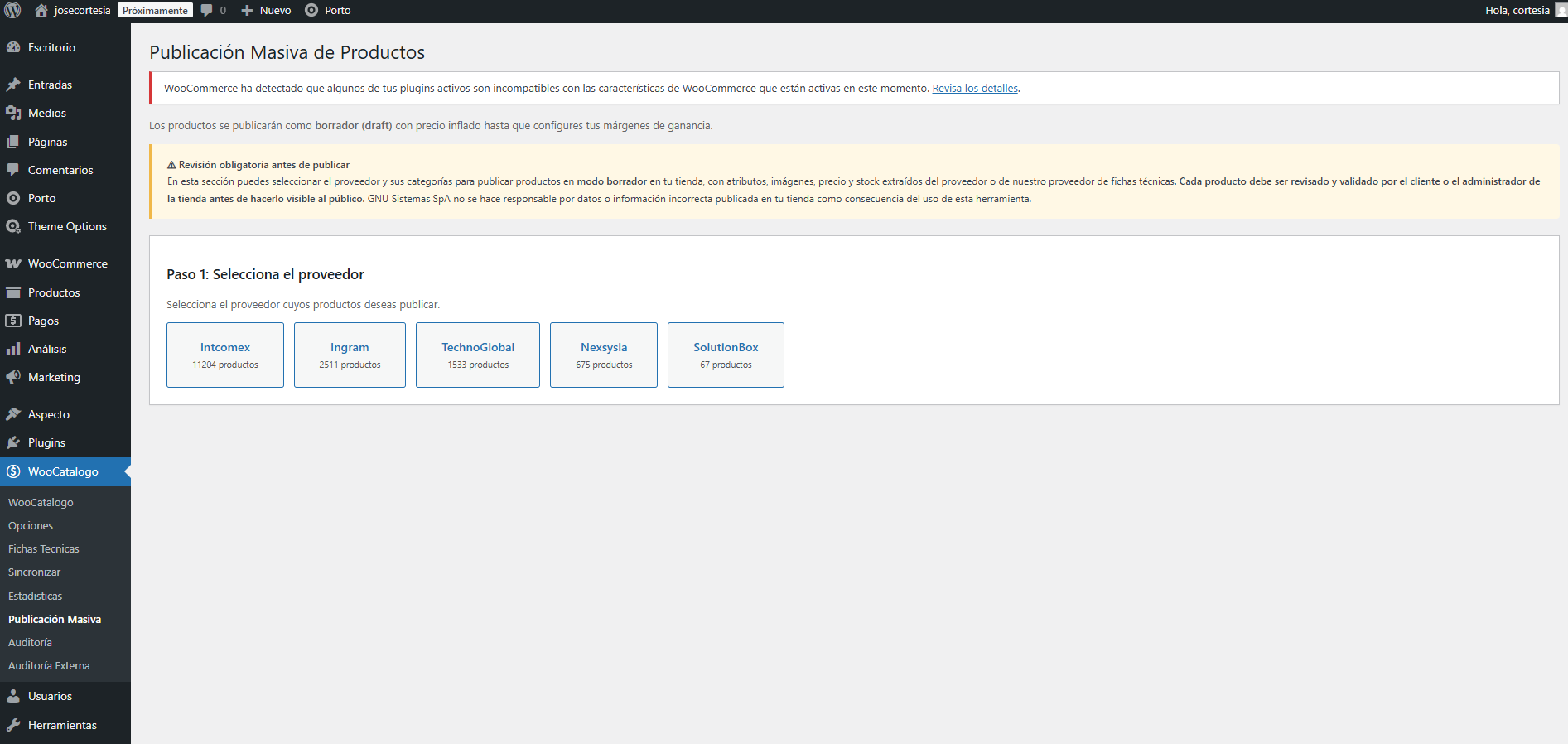Image resolution: width=1568 pixels, height=744 pixels.
Task: Pick the SolutionBox provider card
Action: point(726,355)
